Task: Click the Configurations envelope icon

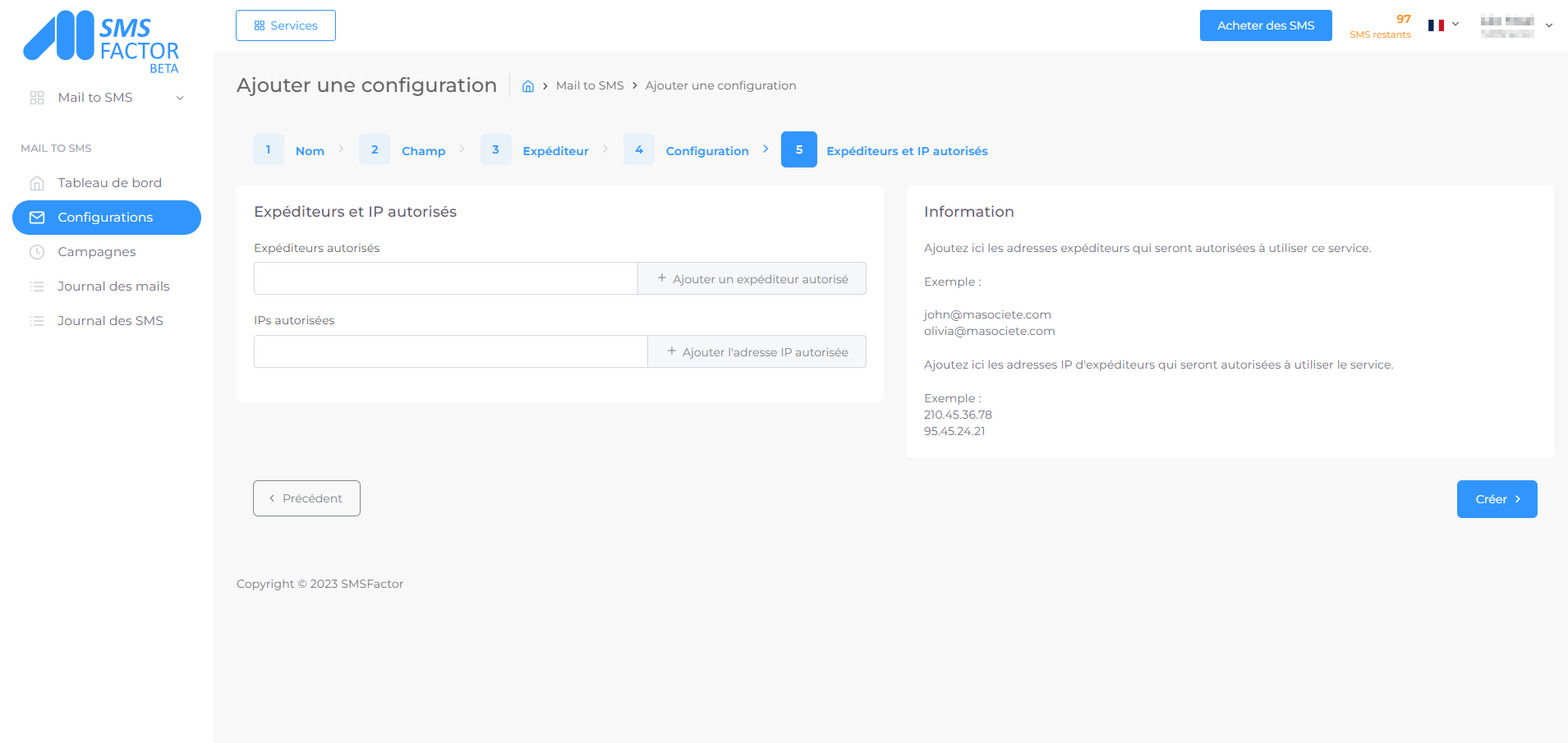Action: click(37, 218)
